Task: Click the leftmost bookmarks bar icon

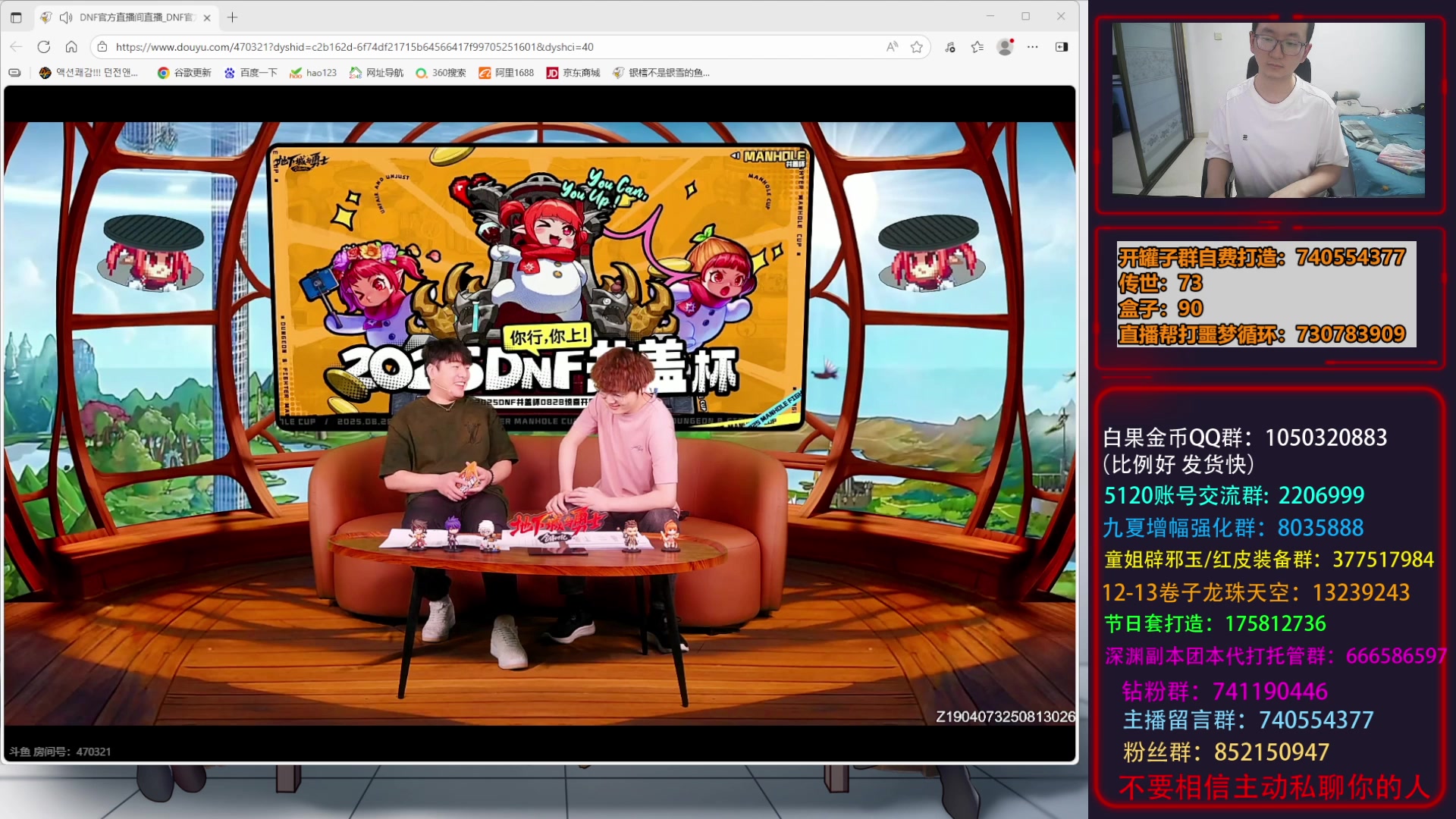Action: coord(14,73)
